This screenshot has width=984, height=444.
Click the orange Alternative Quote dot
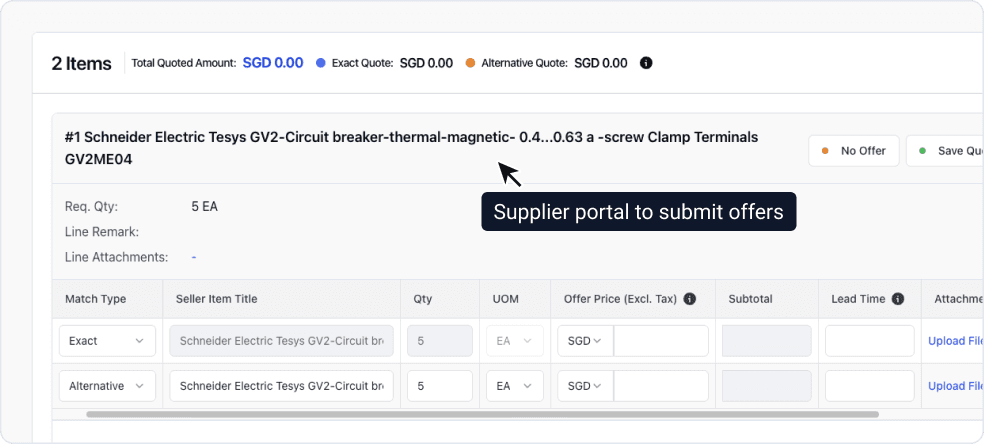pyautogui.click(x=470, y=63)
